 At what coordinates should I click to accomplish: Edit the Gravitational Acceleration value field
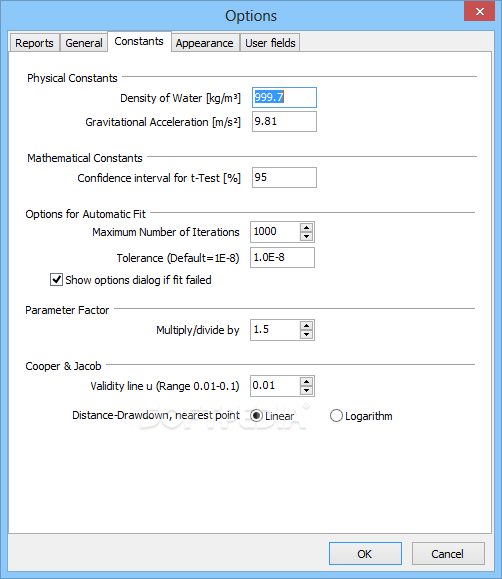tap(284, 121)
